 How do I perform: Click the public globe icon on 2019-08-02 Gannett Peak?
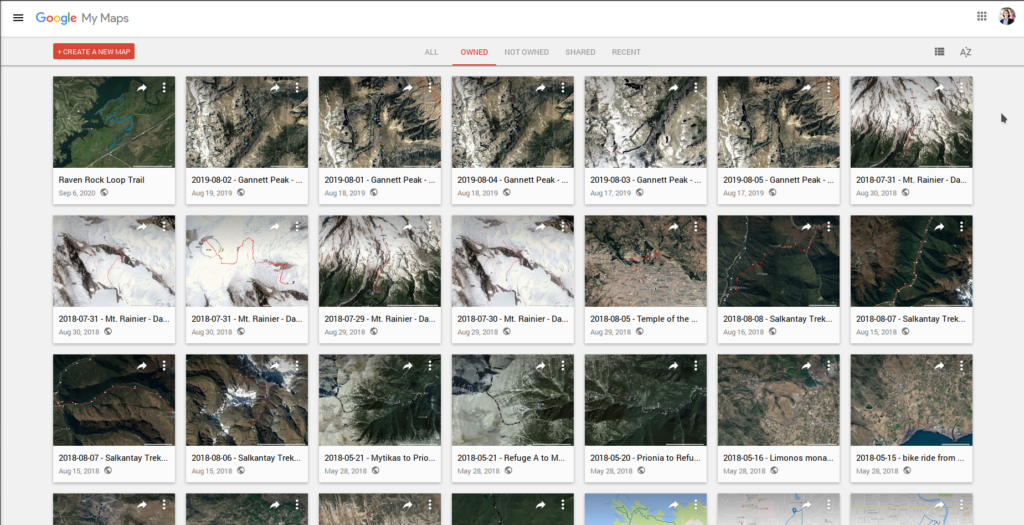click(241, 192)
